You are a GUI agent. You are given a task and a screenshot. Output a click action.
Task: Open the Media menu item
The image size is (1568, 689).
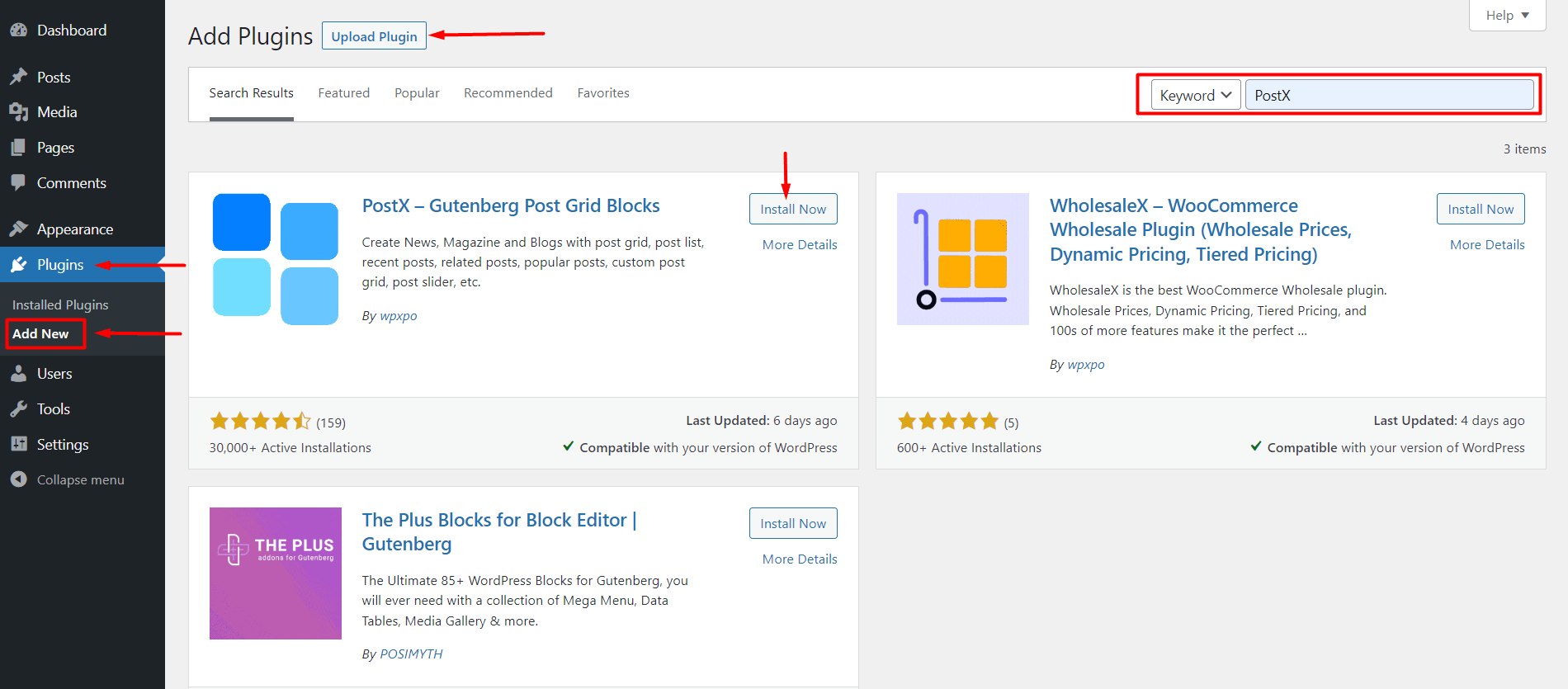(83, 112)
